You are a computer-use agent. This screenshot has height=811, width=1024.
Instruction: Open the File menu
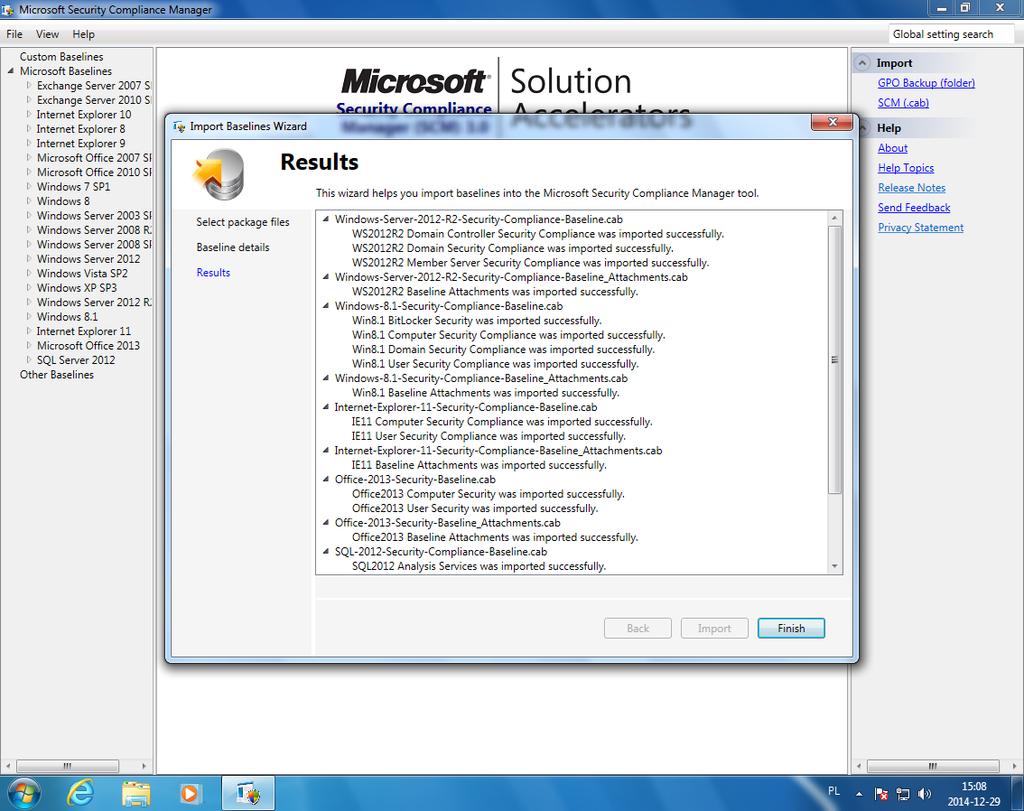(x=14, y=34)
